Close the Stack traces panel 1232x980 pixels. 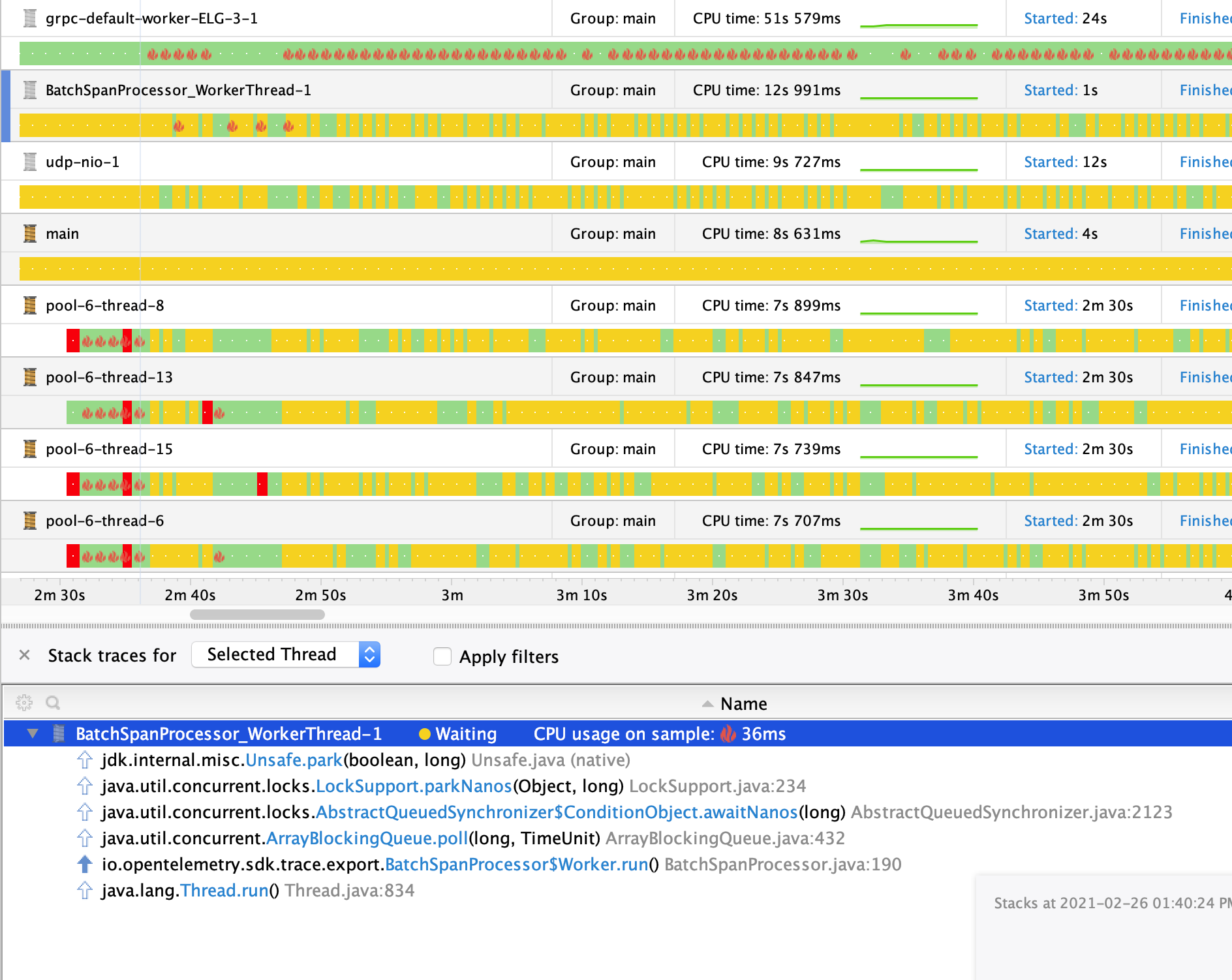pos(24,655)
